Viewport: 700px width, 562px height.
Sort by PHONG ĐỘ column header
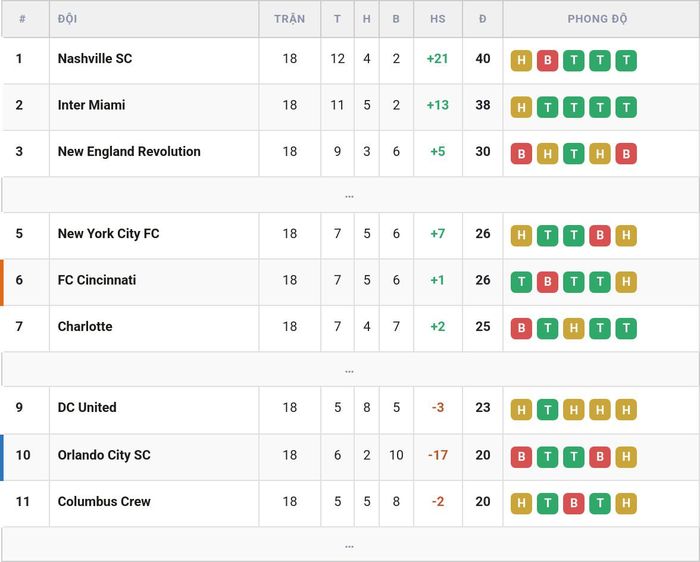click(597, 19)
